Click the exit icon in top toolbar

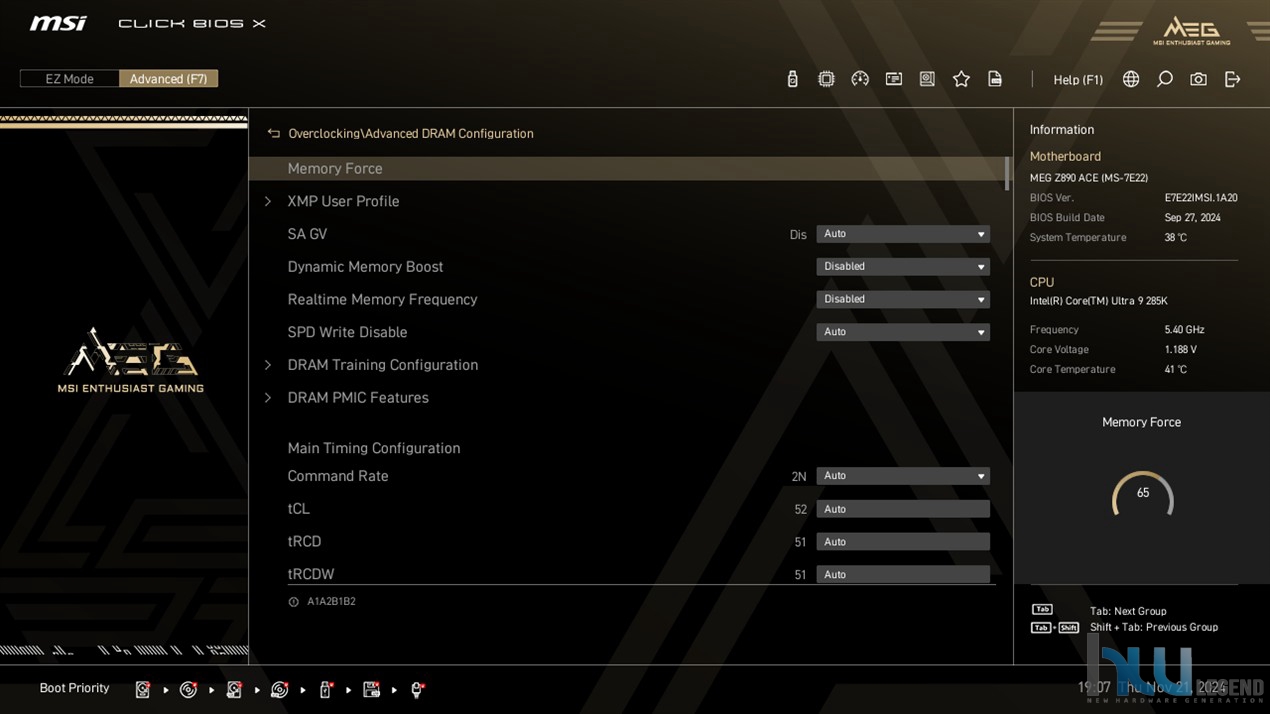pyautogui.click(x=1232, y=79)
